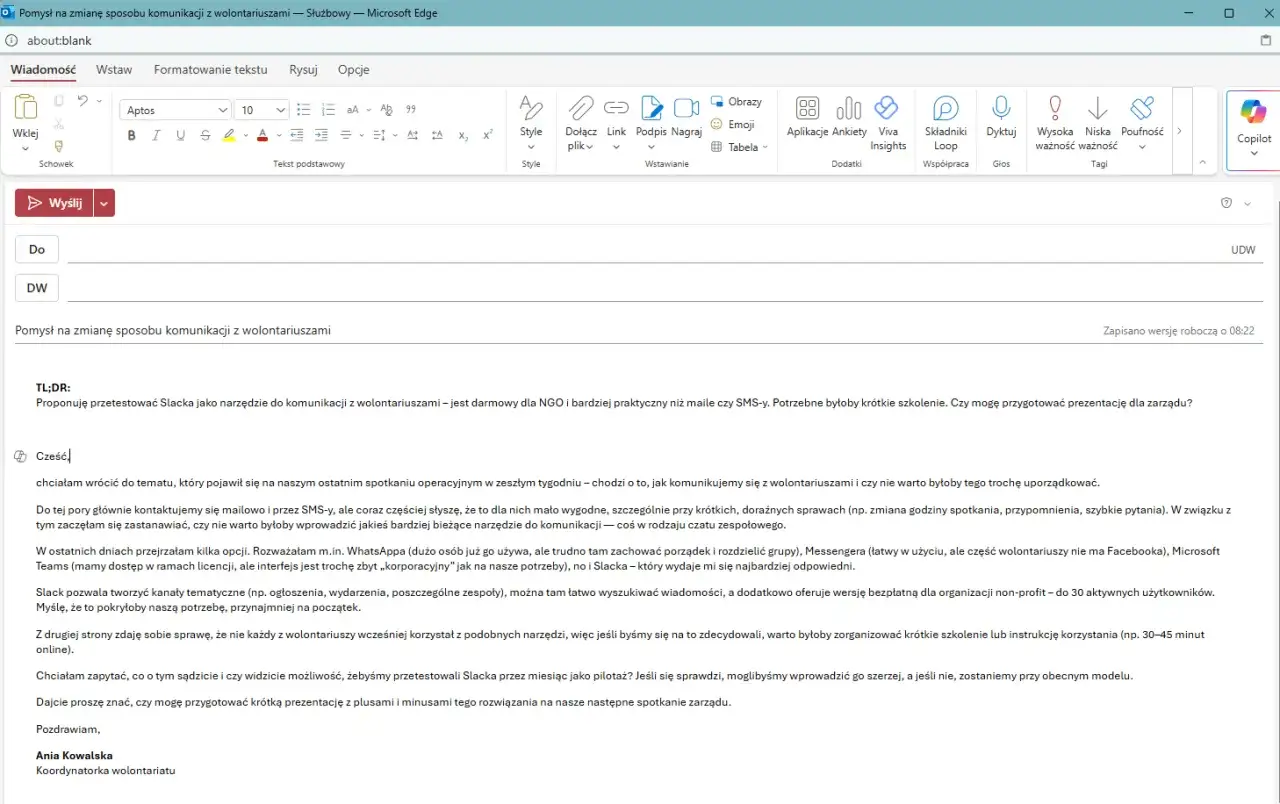This screenshot has width=1280, height=804.
Task: Toggle Underline formatting
Action: pyautogui.click(x=180, y=135)
